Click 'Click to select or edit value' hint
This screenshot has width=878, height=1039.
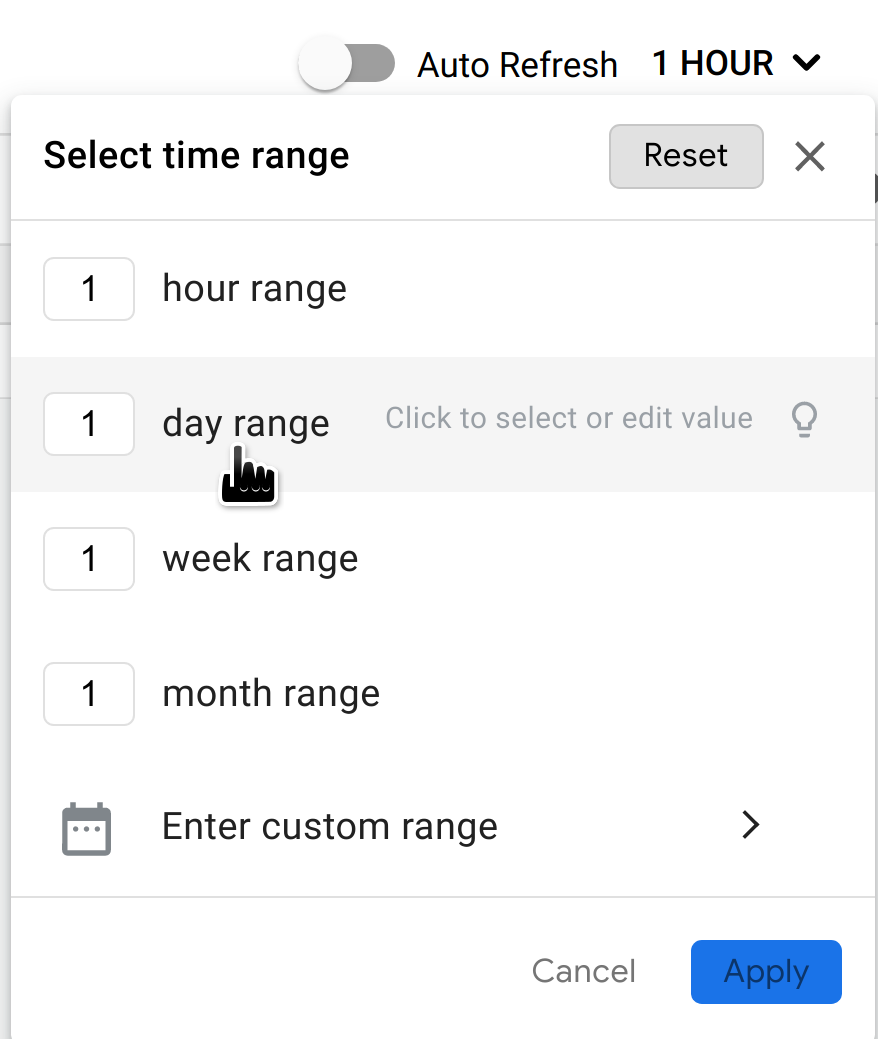click(x=568, y=418)
